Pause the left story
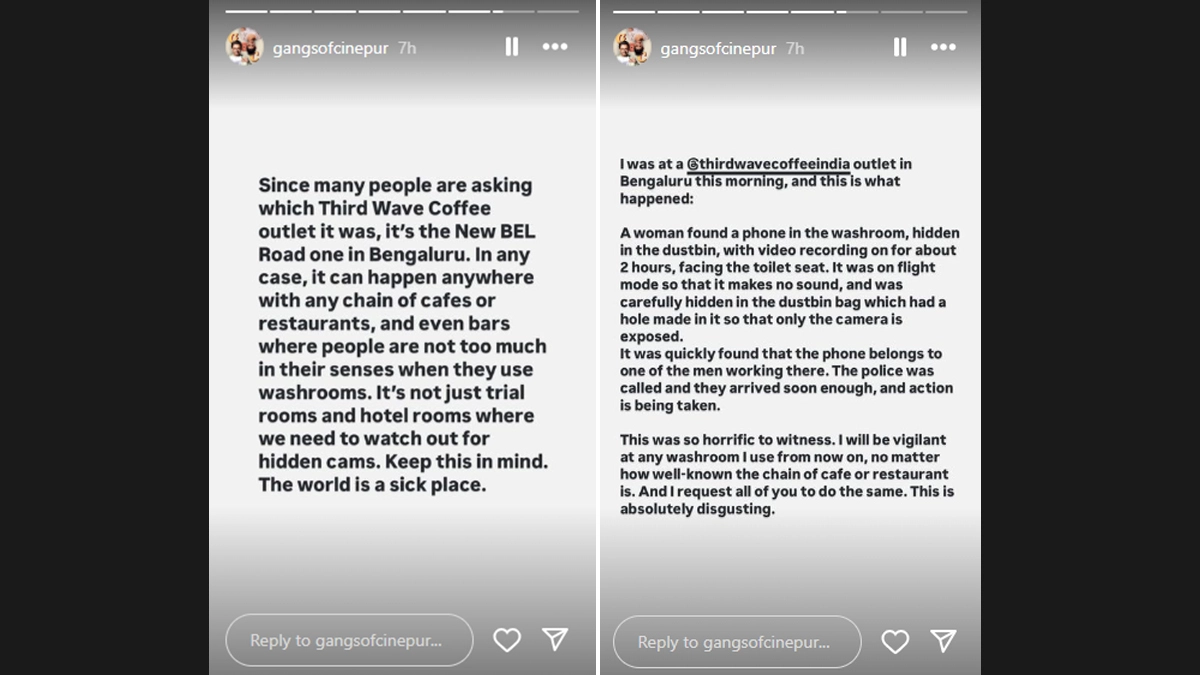The image size is (1200, 675). coord(512,47)
